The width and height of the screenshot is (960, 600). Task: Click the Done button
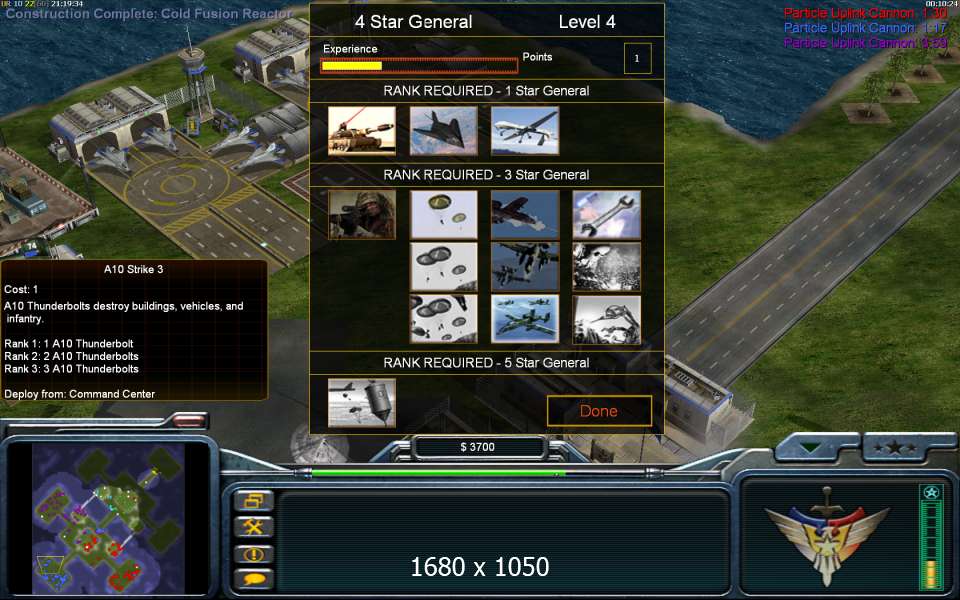point(599,411)
